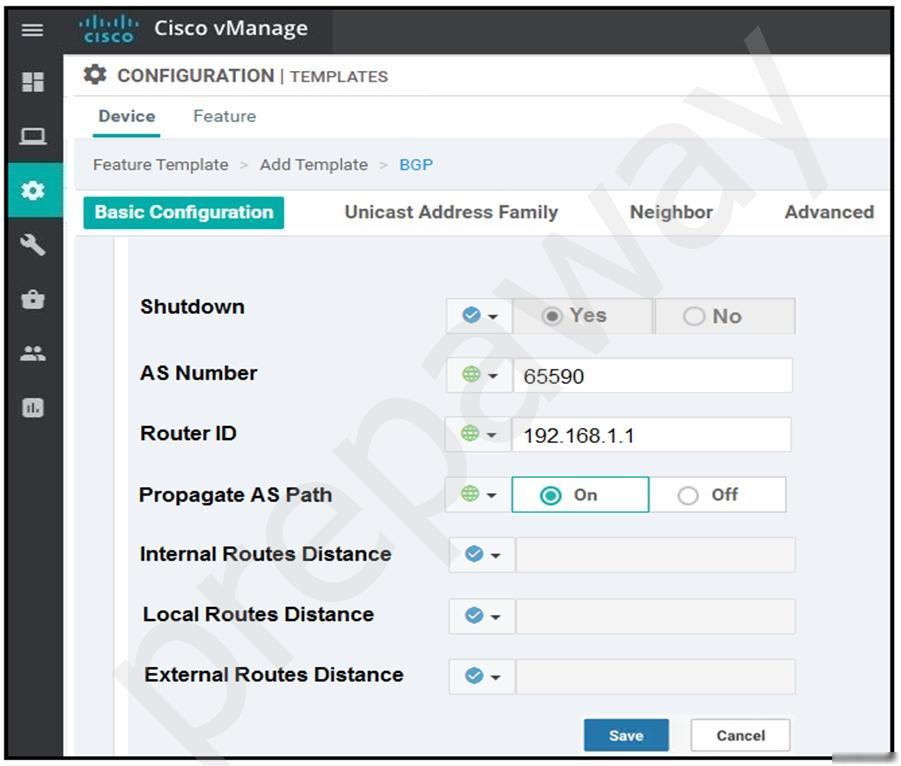This screenshot has width=901, height=766.
Task: Click the Internal Routes Distance input field
Action: (x=655, y=555)
